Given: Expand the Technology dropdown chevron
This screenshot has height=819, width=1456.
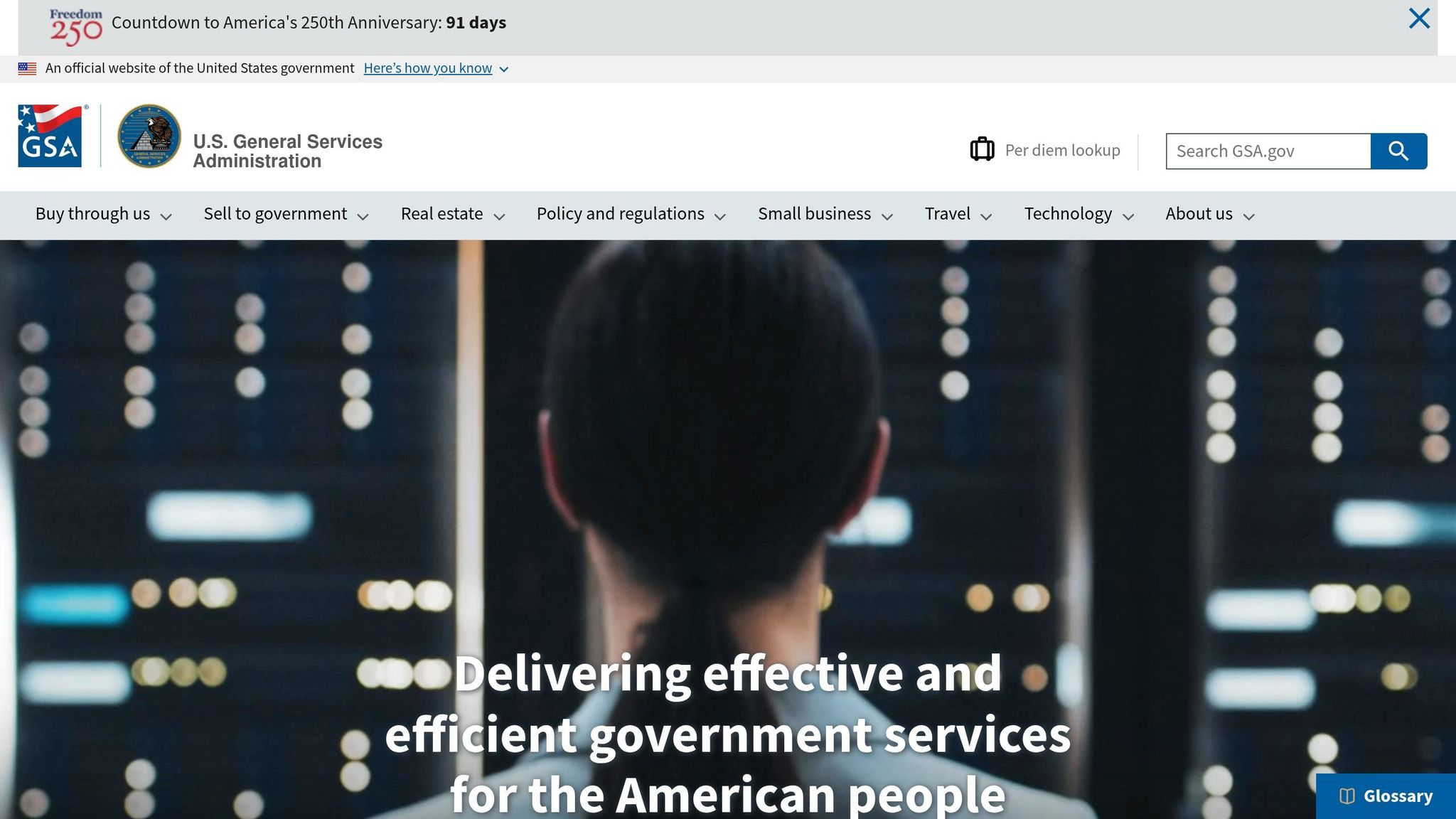Looking at the screenshot, I should pos(1128,216).
